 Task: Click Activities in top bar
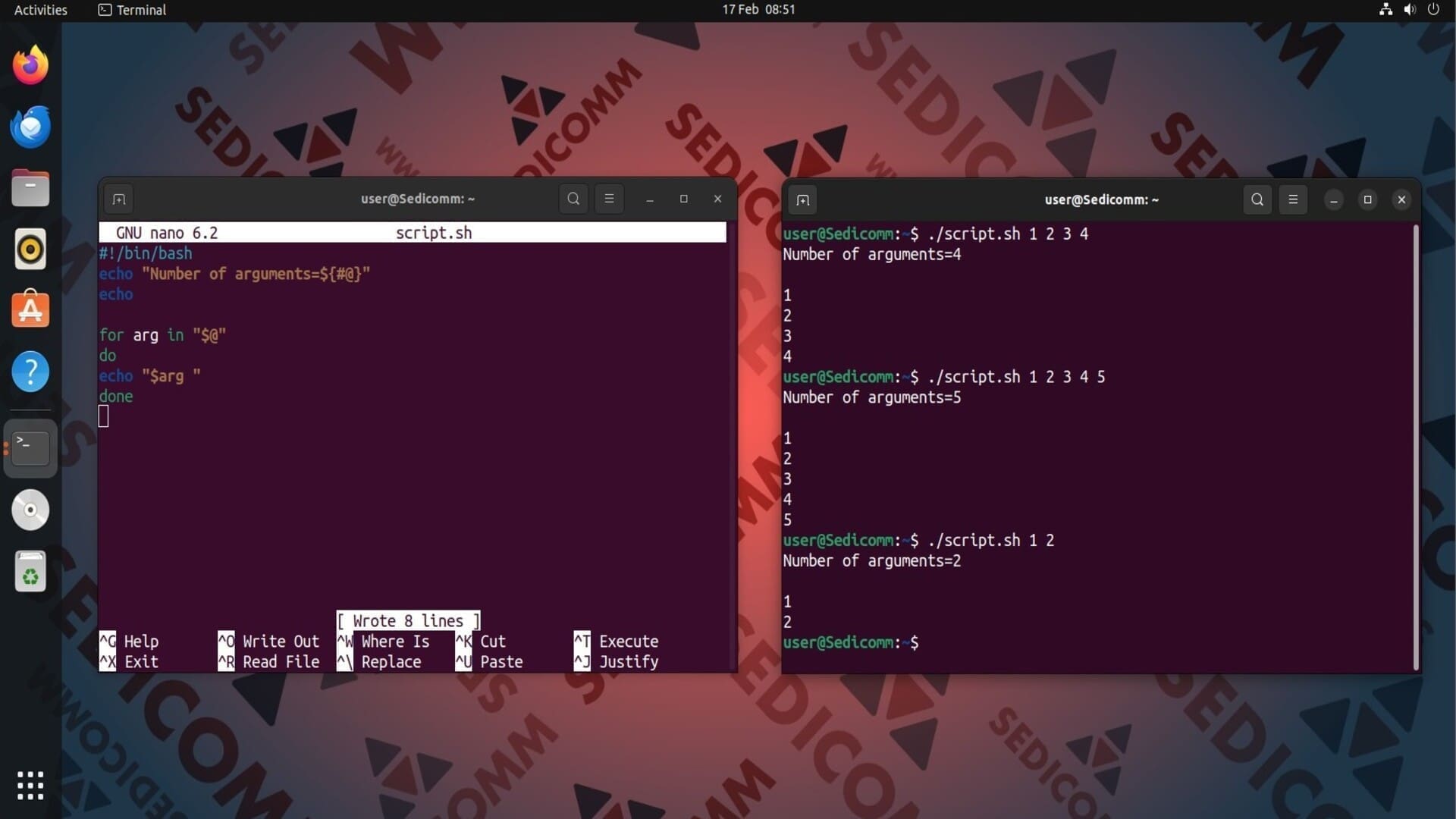point(41,10)
